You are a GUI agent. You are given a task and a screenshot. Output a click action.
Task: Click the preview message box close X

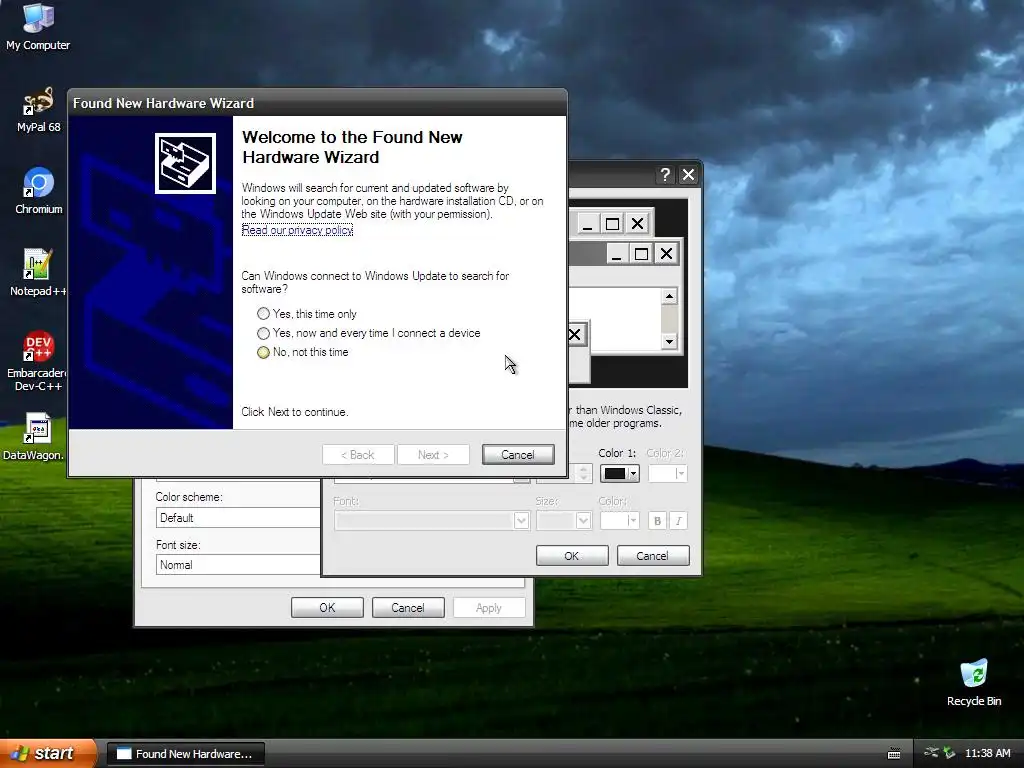(x=575, y=335)
